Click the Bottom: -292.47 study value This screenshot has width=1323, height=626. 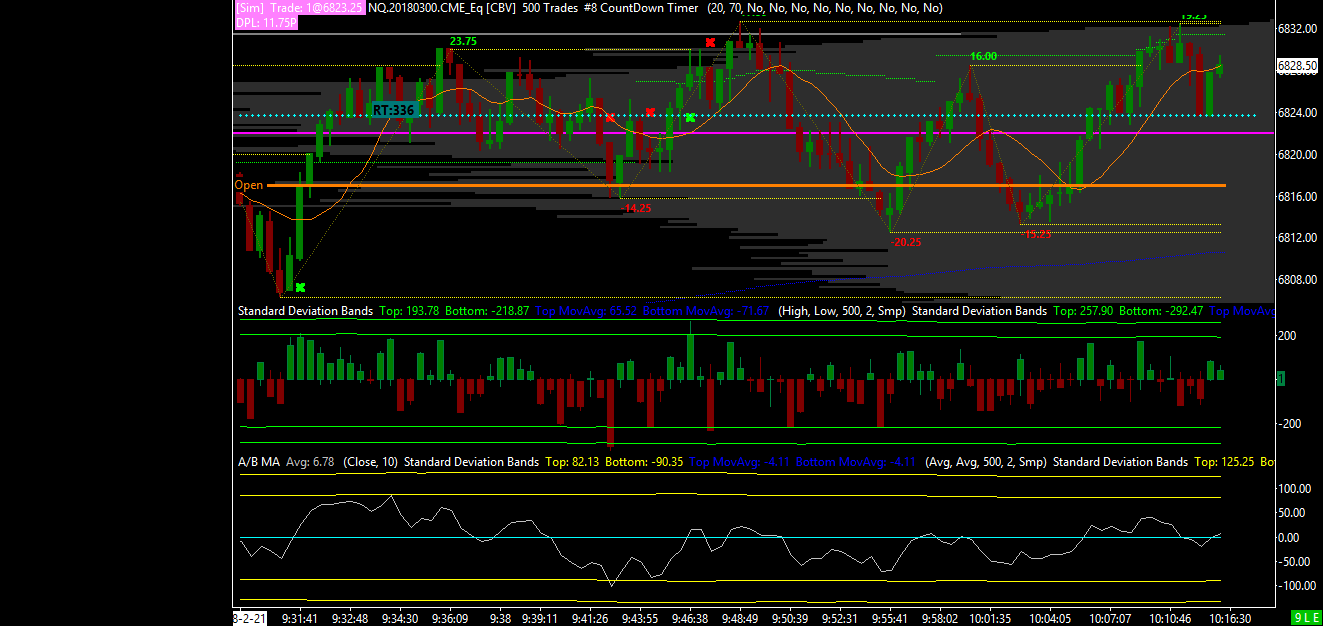(1162, 311)
